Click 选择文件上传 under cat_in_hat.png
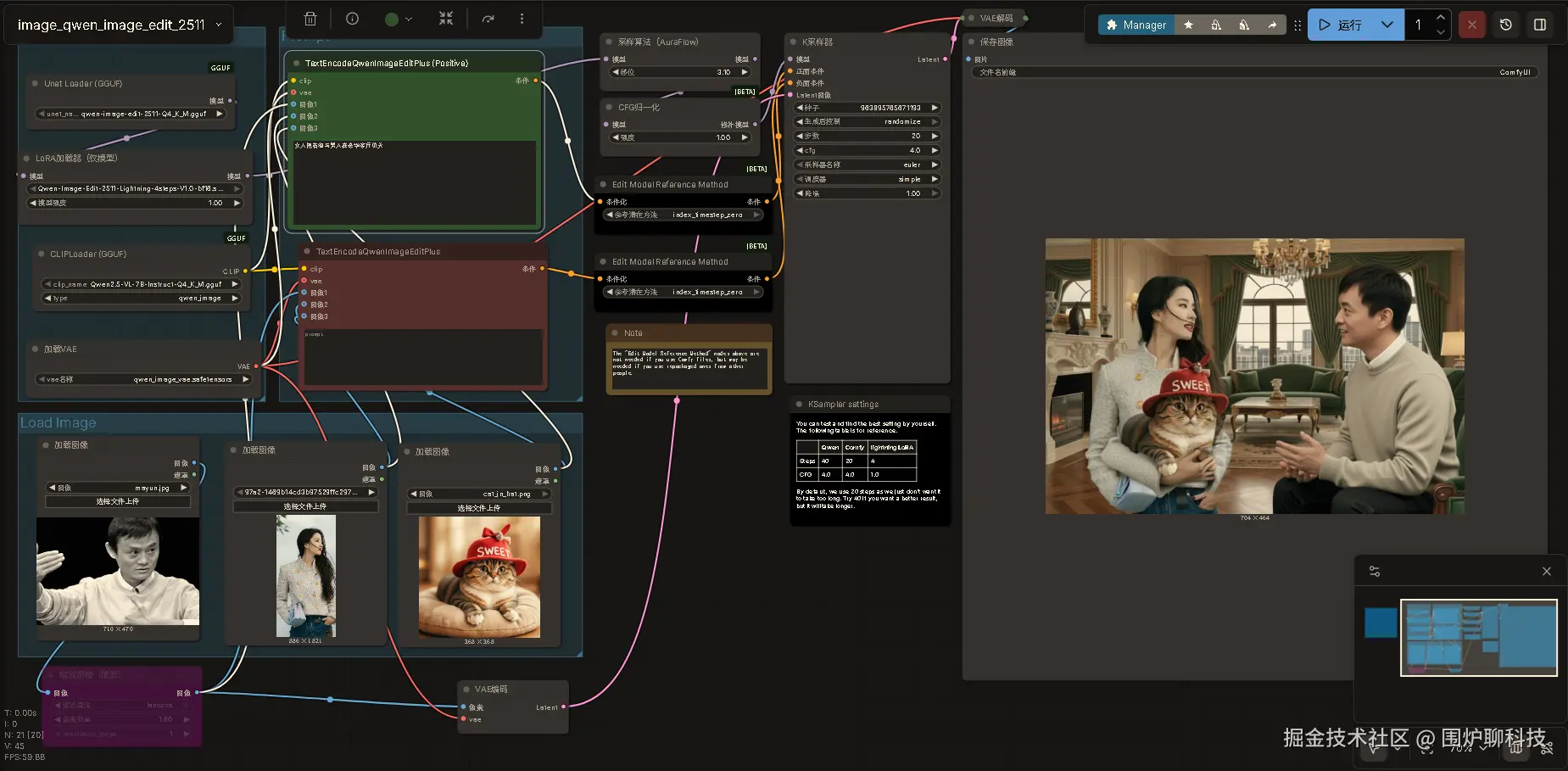The width and height of the screenshot is (1568, 771). 479,508
